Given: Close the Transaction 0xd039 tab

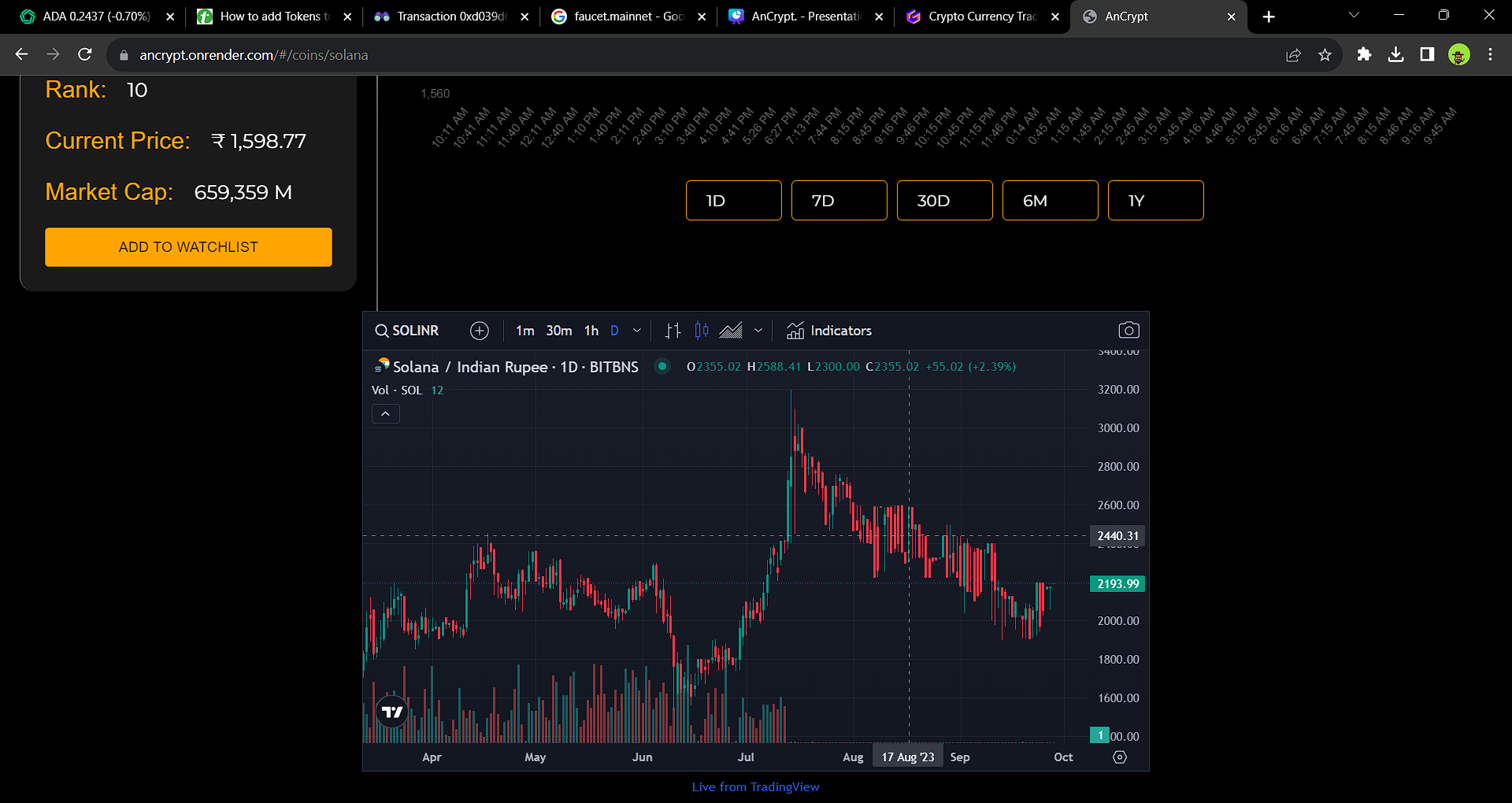Looking at the screenshot, I should pyautogui.click(x=524, y=17).
